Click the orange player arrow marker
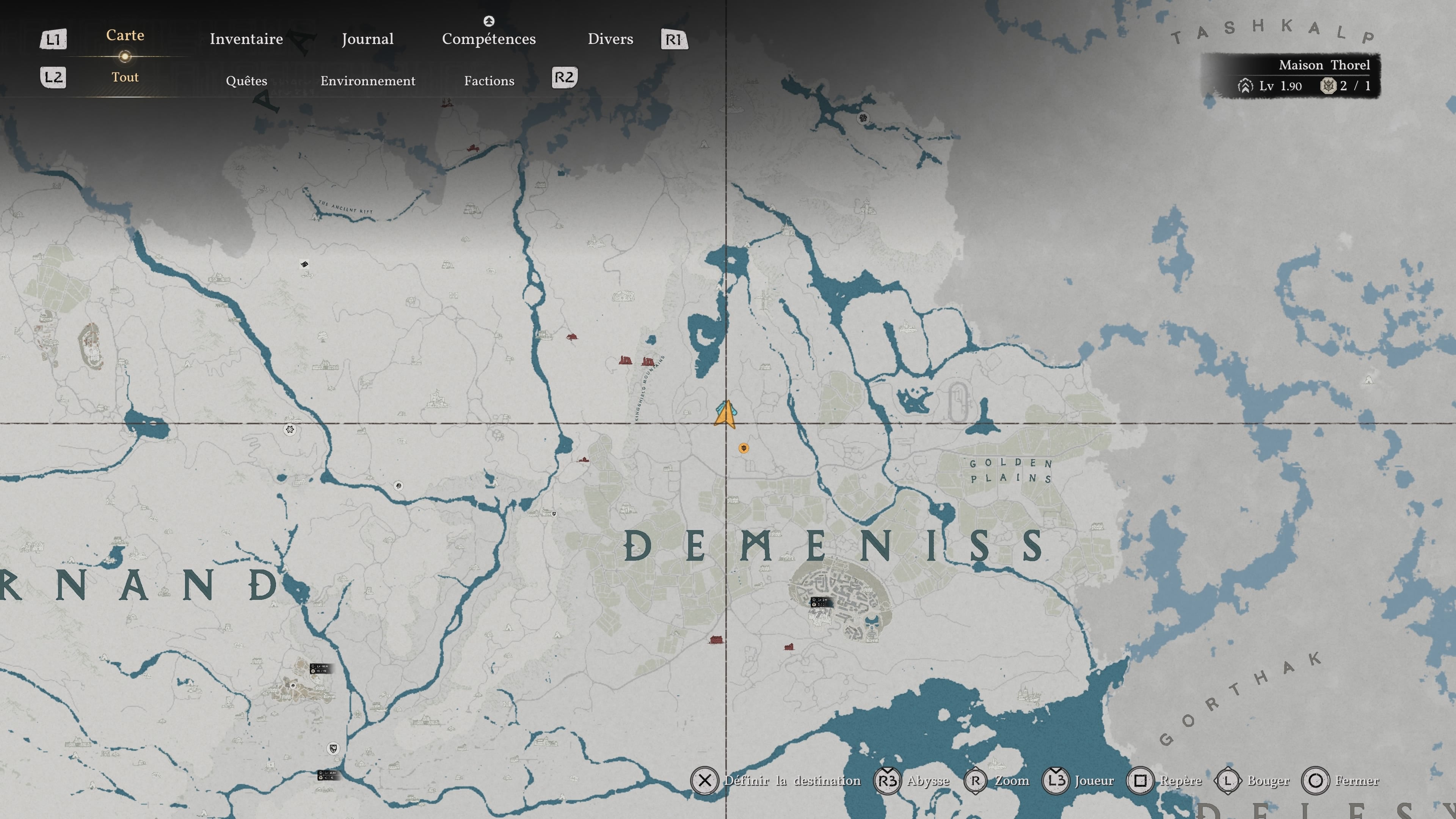The height and width of the screenshot is (819, 1456). (x=726, y=414)
